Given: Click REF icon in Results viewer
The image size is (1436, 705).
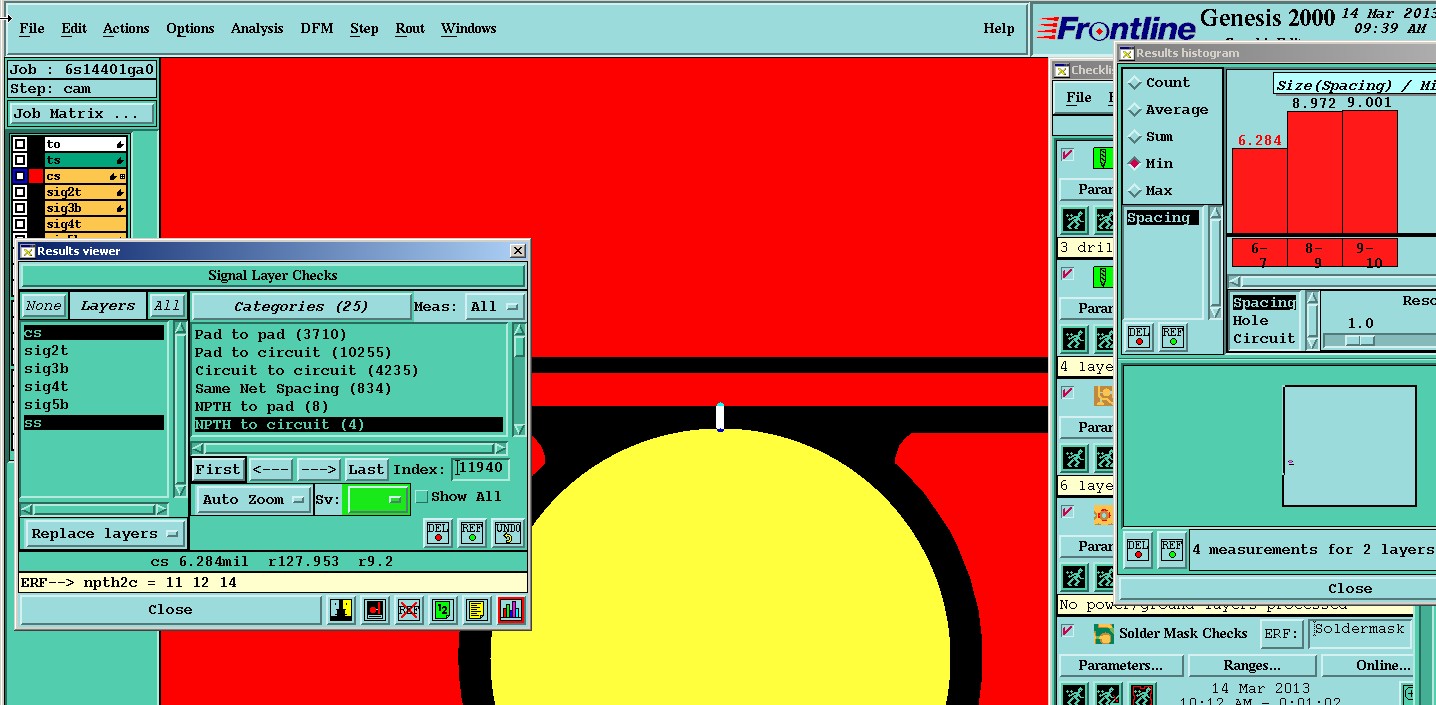Looking at the screenshot, I should [x=472, y=533].
